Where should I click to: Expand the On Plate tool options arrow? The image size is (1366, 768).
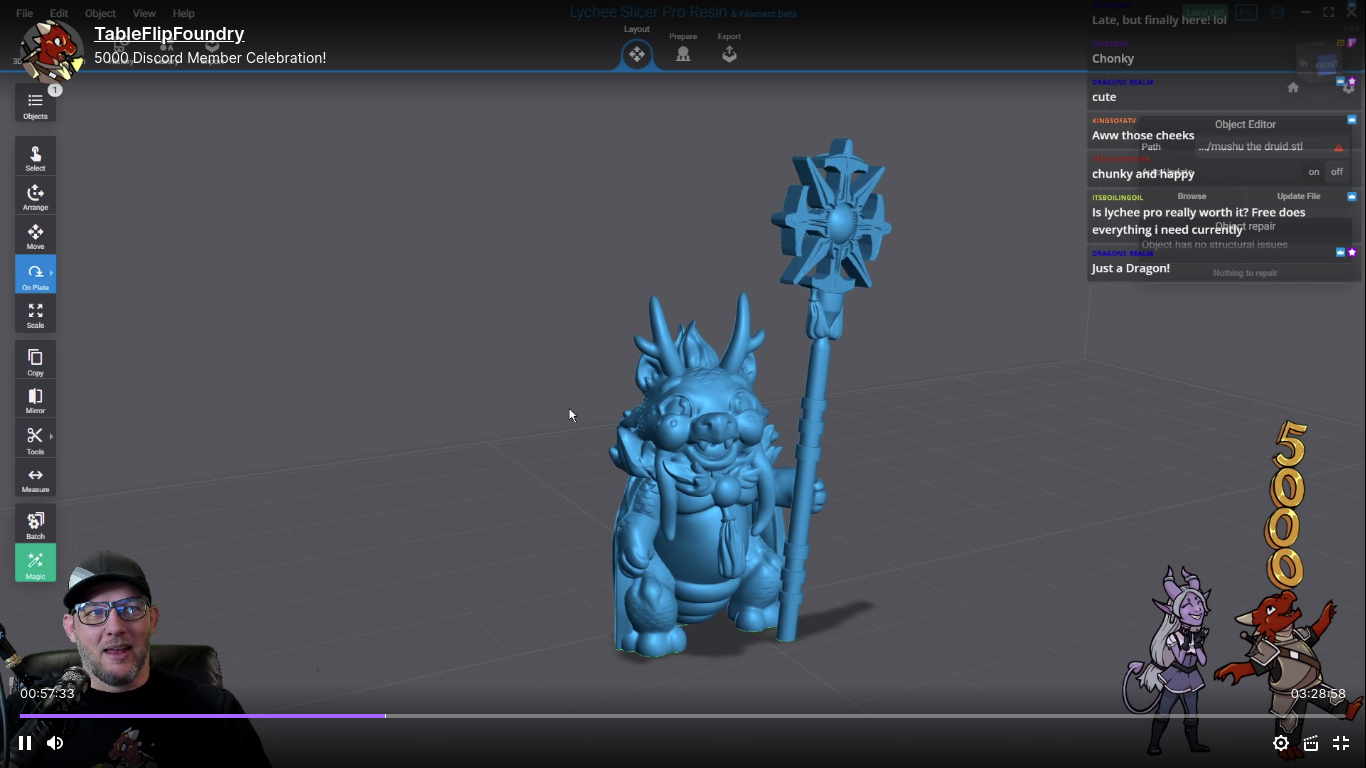point(51,273)
